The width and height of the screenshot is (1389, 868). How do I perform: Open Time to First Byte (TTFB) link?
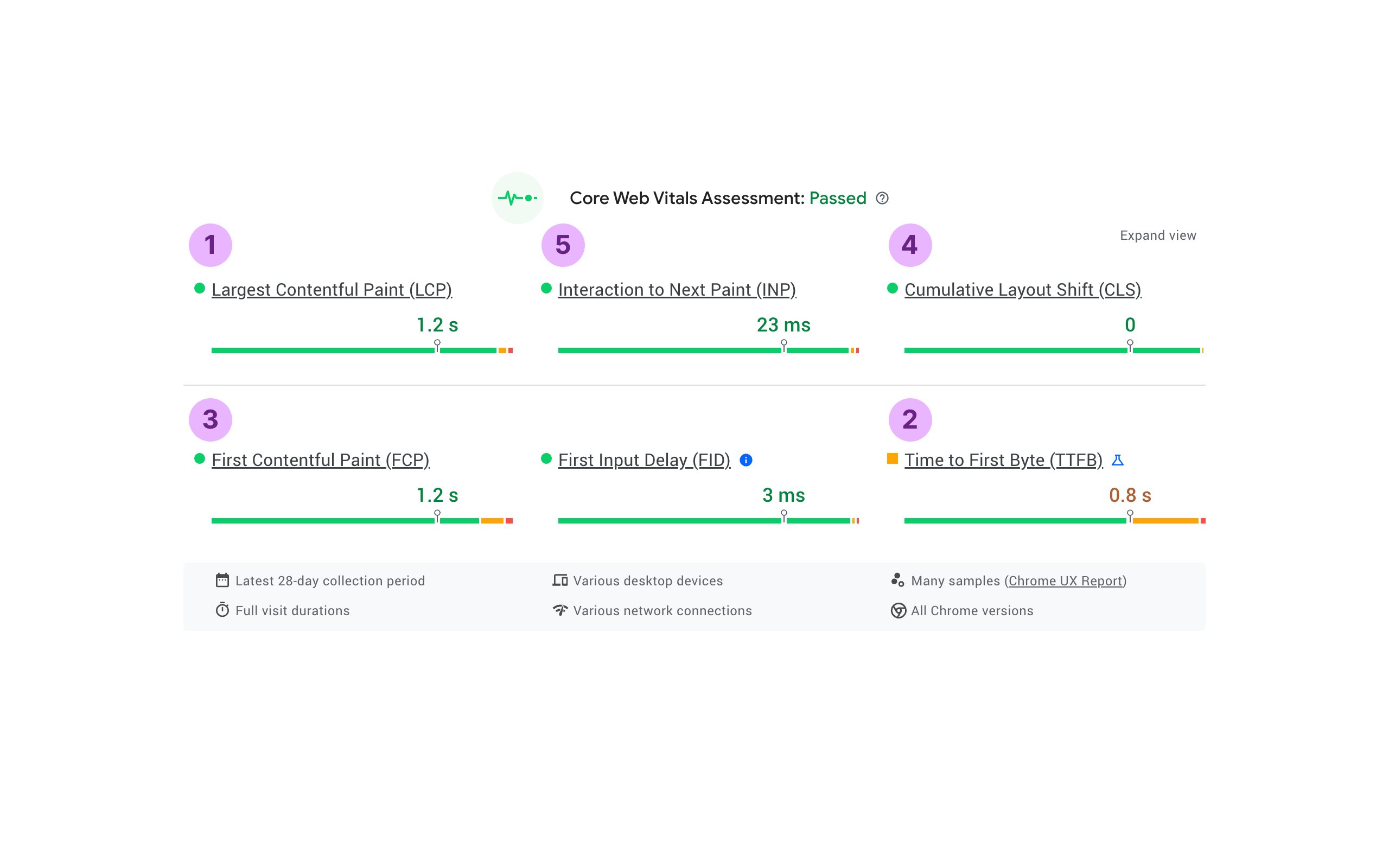click(1003, 461)
